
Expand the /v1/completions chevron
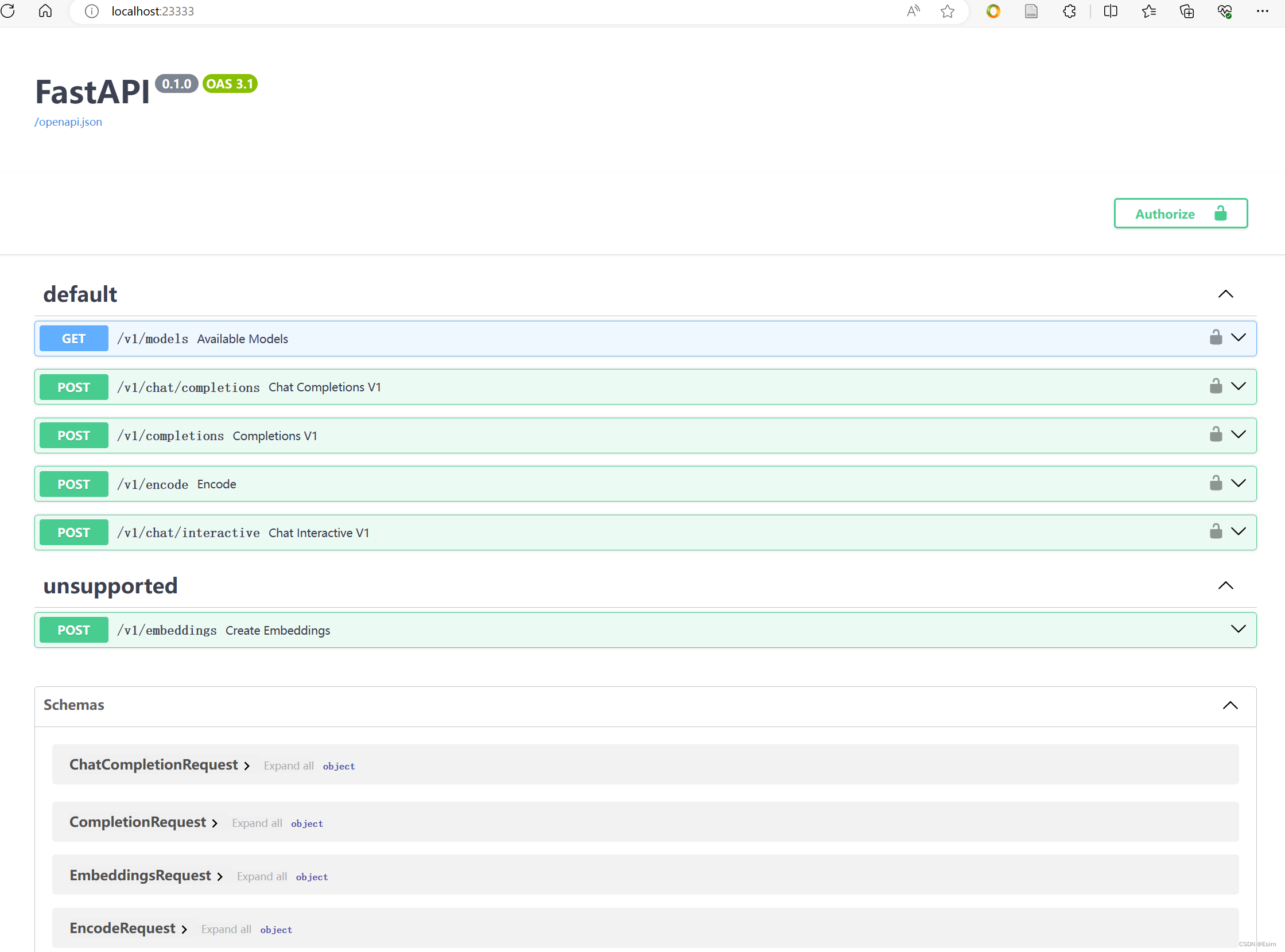(x=1239, y=434)
